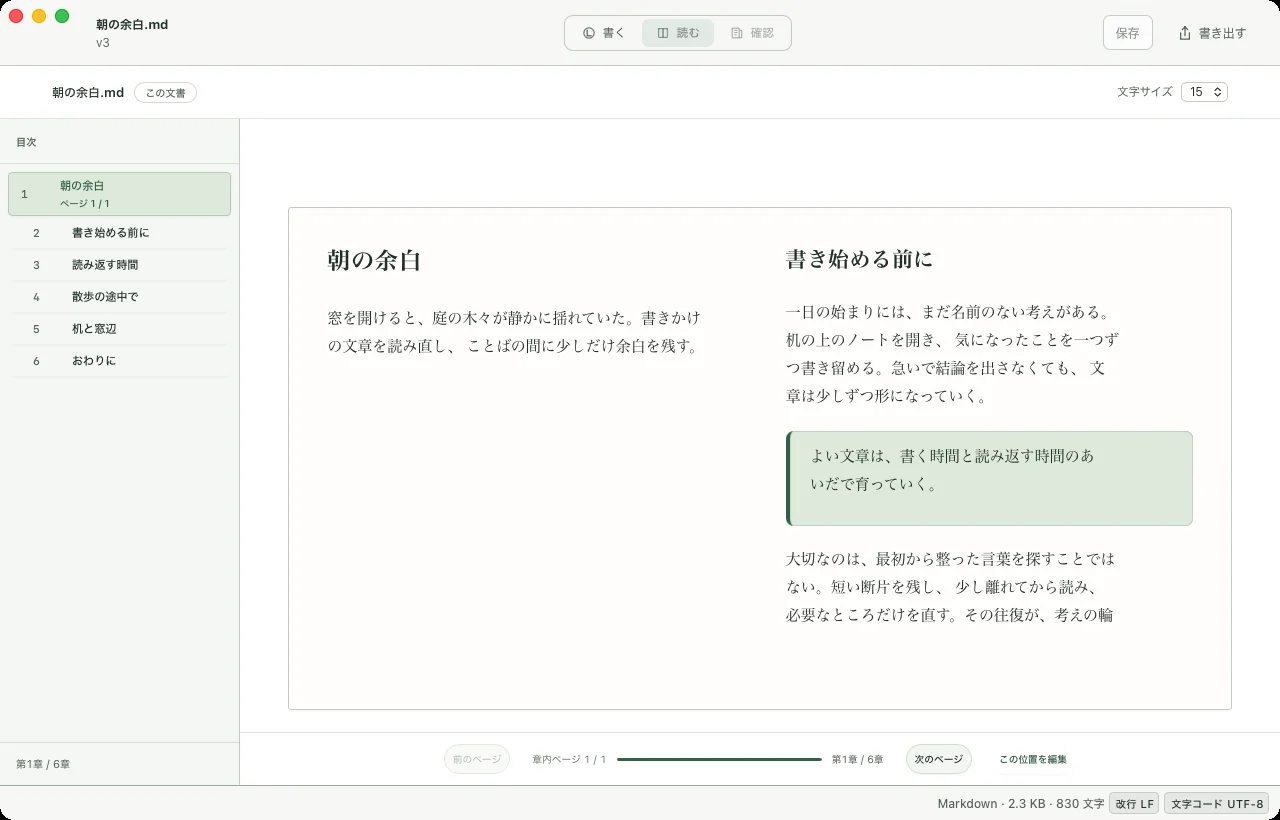Click ページ 1 / 1 under 朝の余白 in the outline
Screen dimensions: 1280x820
[x=85, y=204]
